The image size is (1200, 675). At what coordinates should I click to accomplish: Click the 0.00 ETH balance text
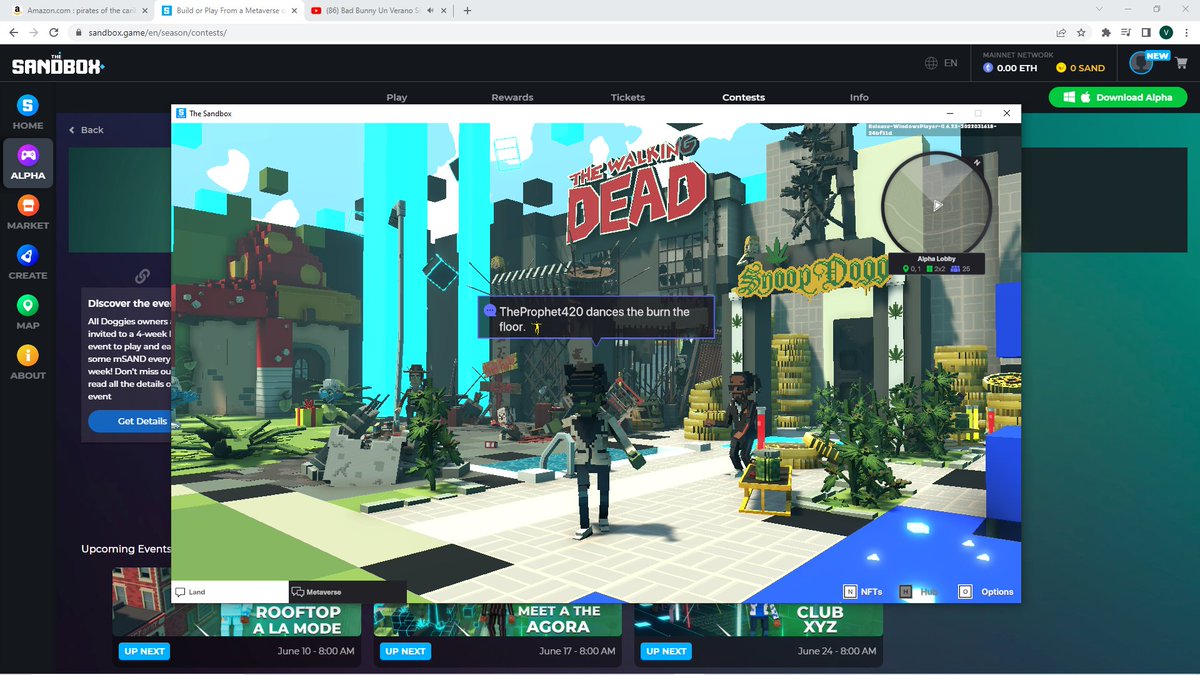(1017, 68)
